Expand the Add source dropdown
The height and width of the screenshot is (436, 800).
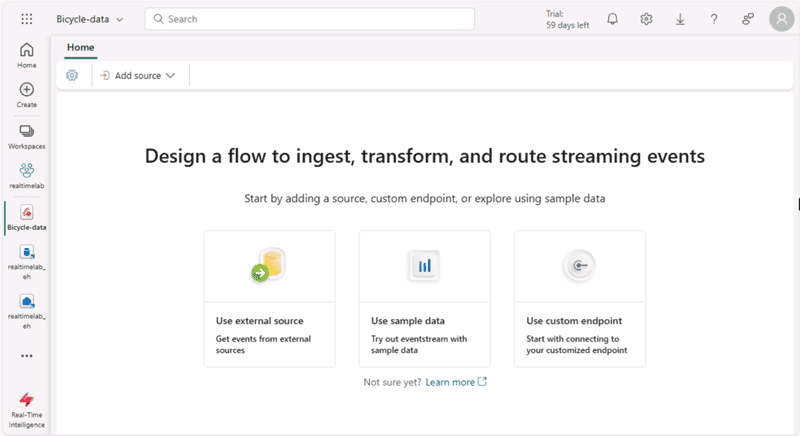click(x=138, y=75)
